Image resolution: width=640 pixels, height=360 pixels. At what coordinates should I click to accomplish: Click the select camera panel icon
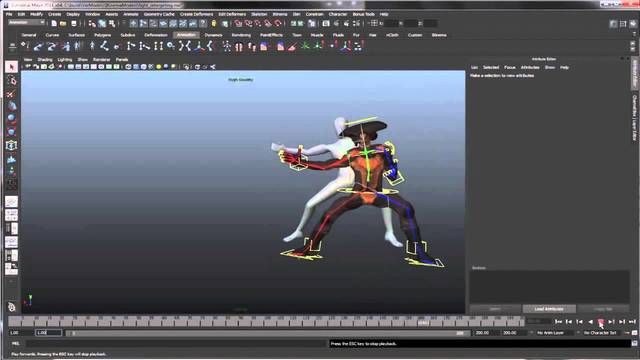coord(28,67)
